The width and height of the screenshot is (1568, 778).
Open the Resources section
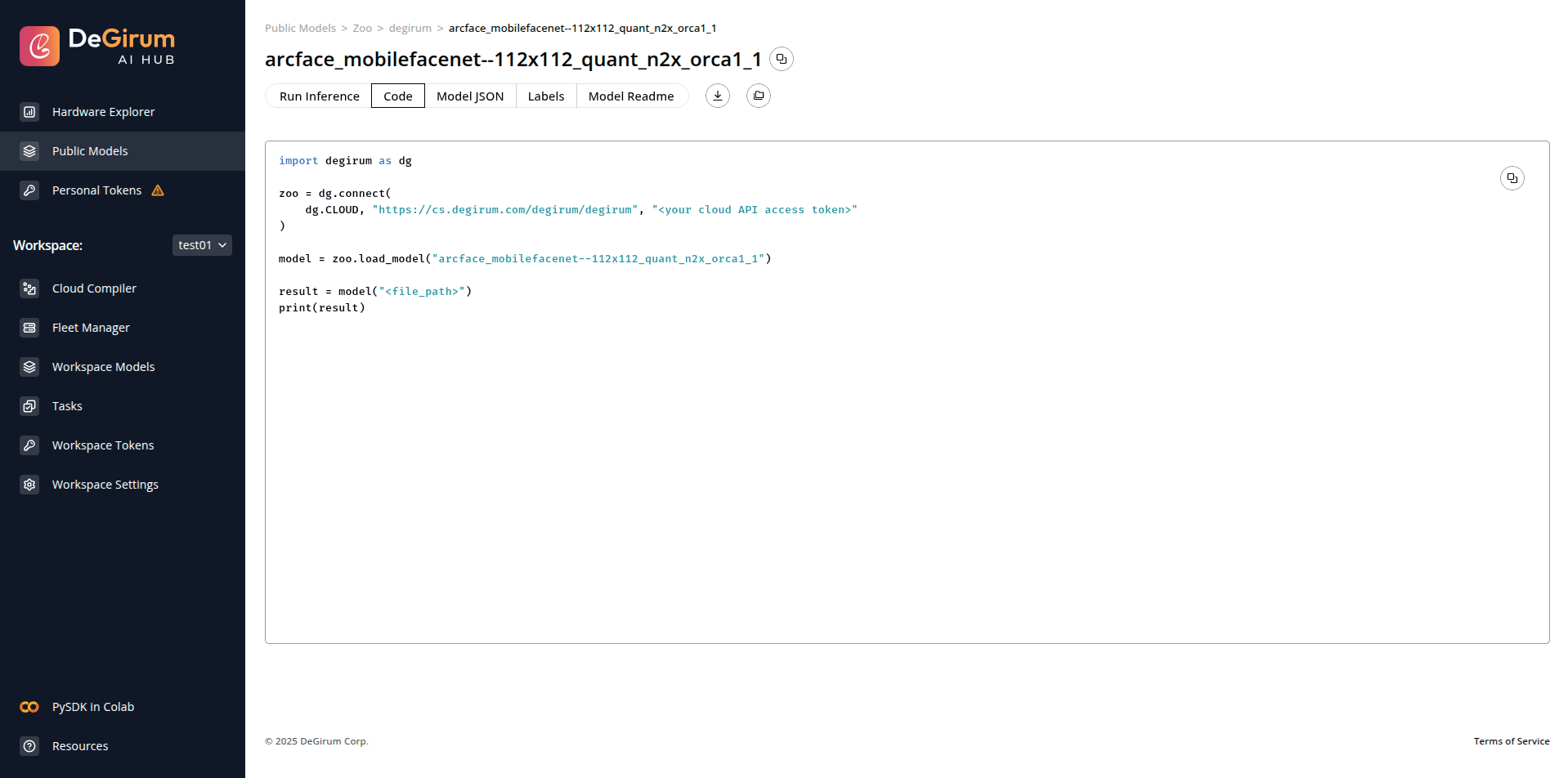79,745
